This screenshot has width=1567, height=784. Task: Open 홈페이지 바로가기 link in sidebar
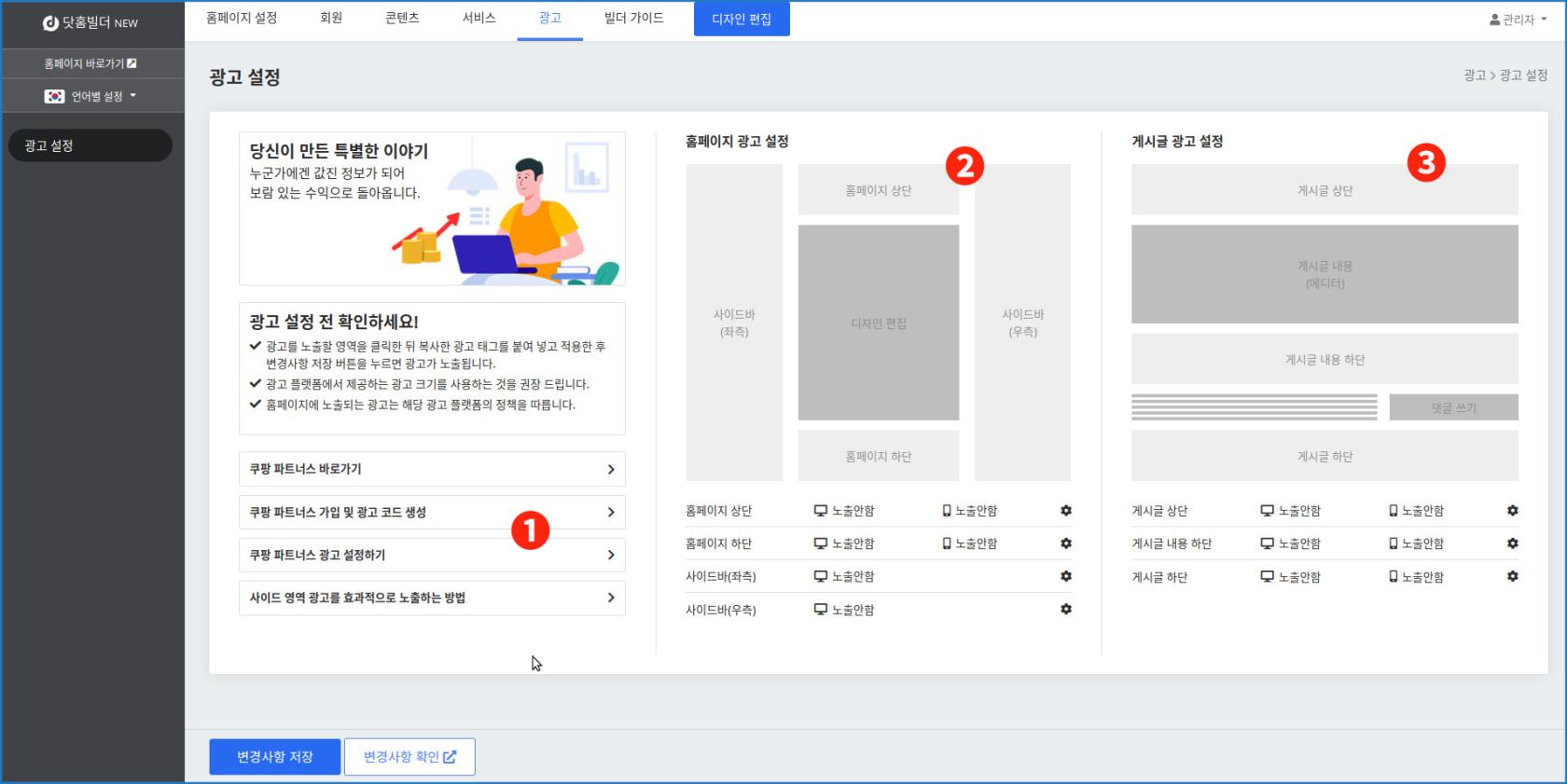[90, 63]
